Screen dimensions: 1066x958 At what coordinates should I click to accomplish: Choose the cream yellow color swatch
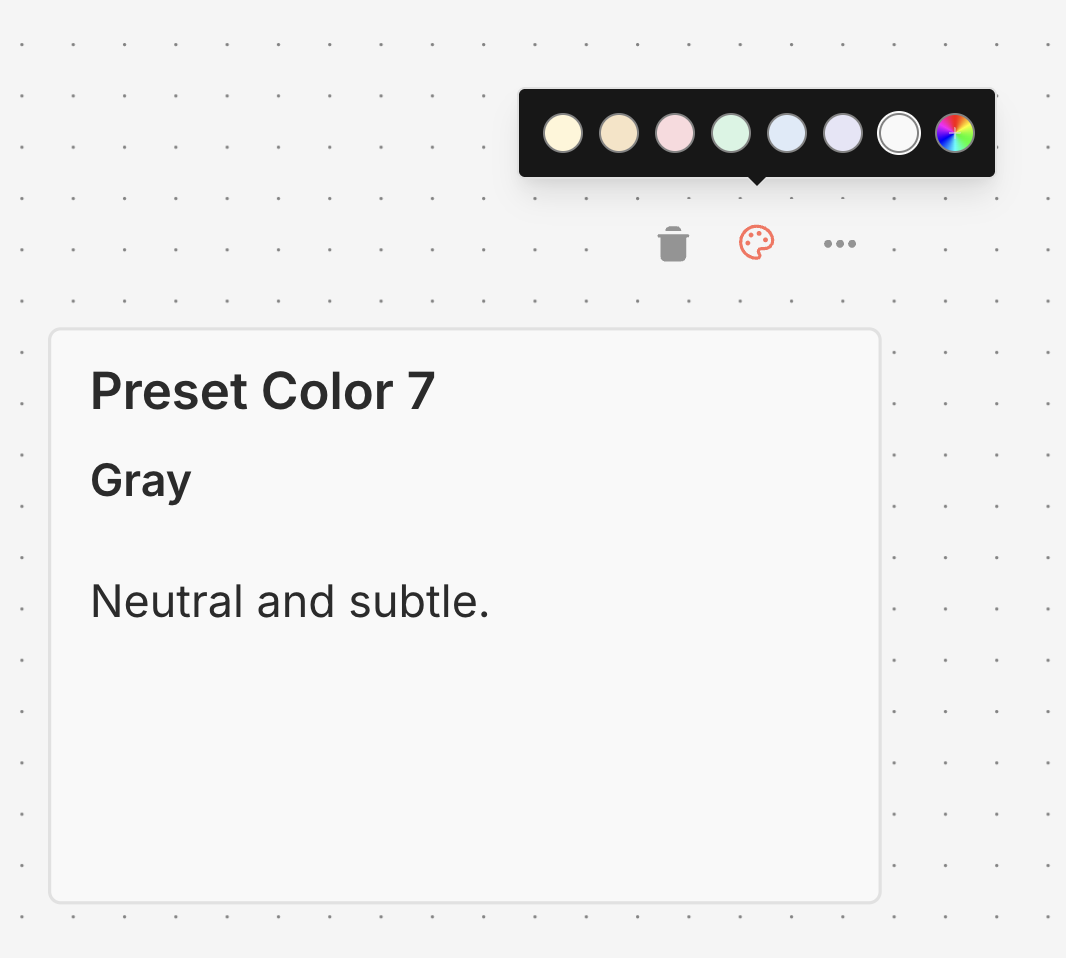click(x=563, y=132)
